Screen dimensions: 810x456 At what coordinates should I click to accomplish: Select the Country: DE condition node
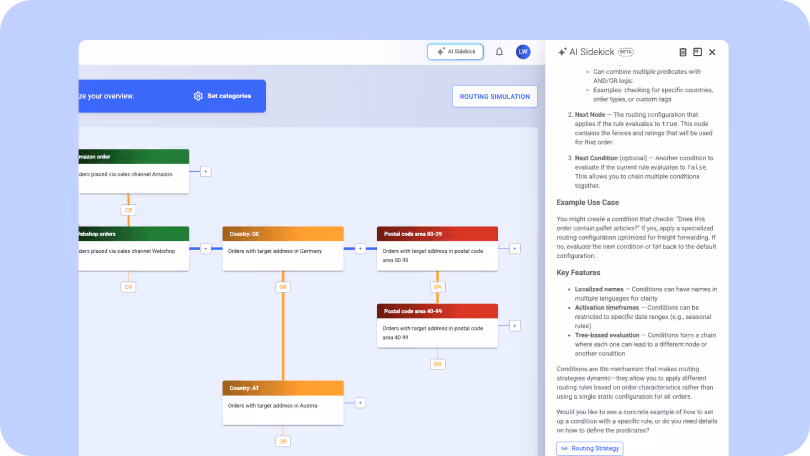pyautogui.click(x=283, y=248)
